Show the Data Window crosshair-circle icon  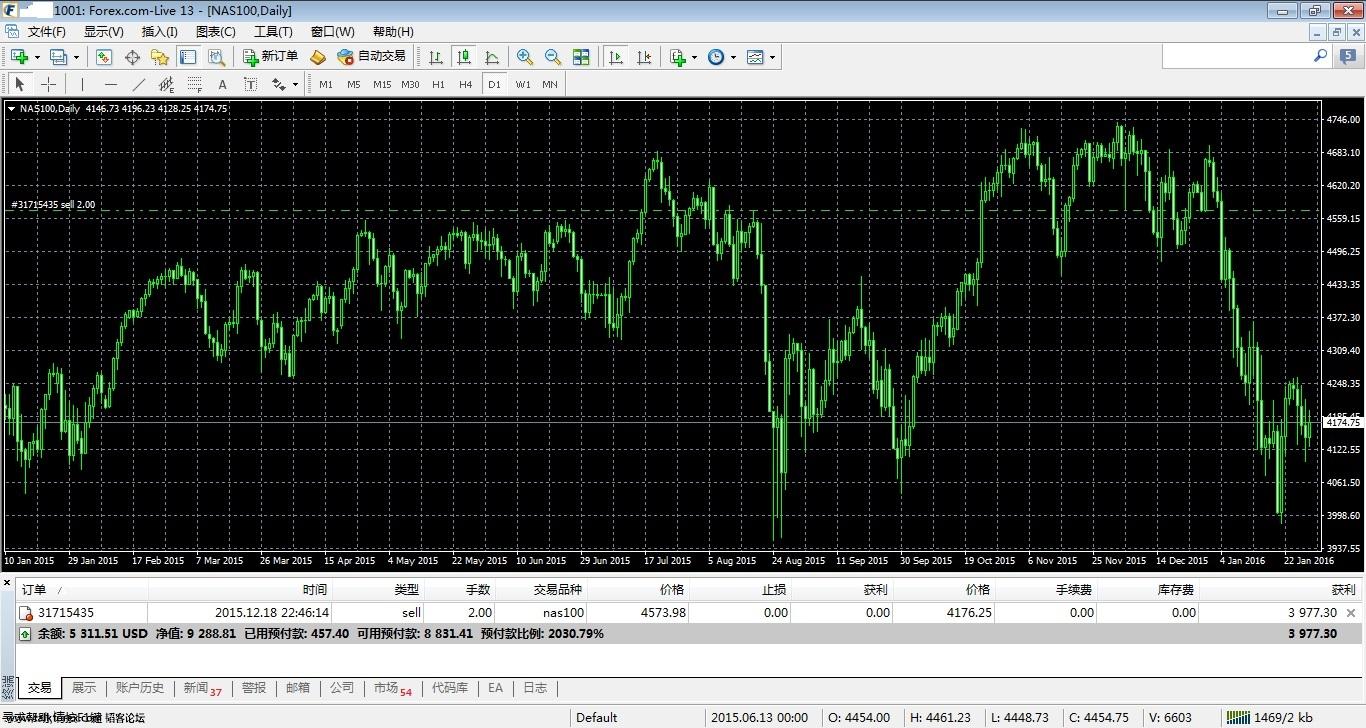(x=132, y=57)
